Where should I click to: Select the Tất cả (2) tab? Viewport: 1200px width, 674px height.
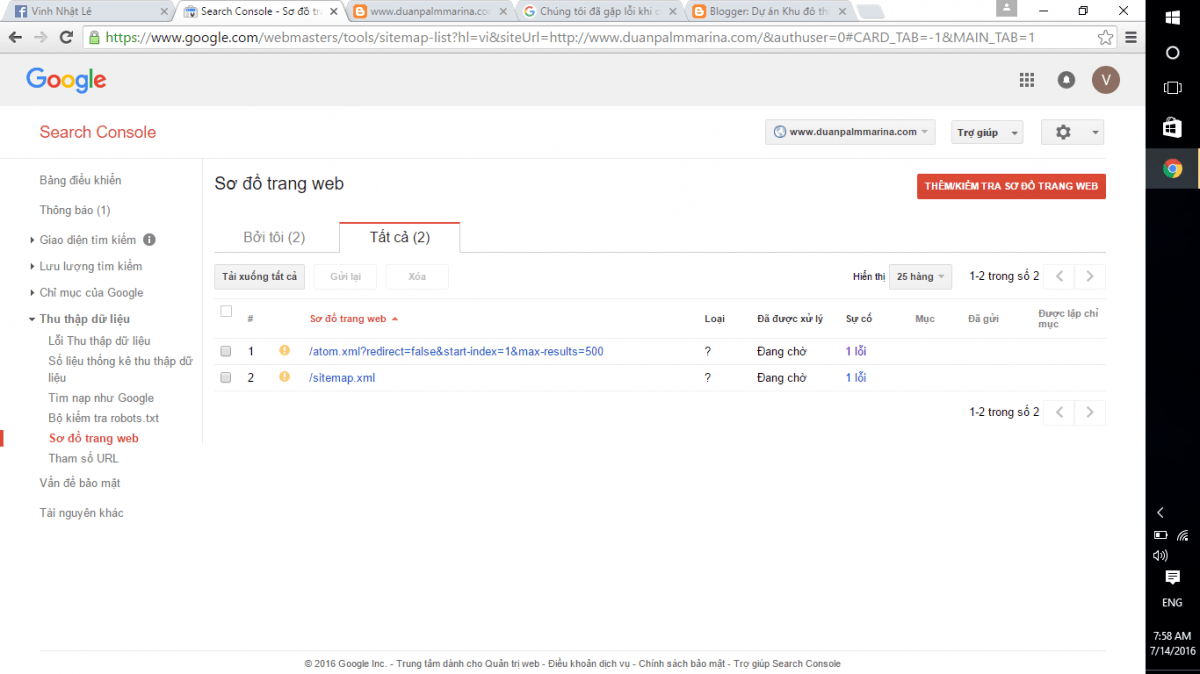point(399,237)
